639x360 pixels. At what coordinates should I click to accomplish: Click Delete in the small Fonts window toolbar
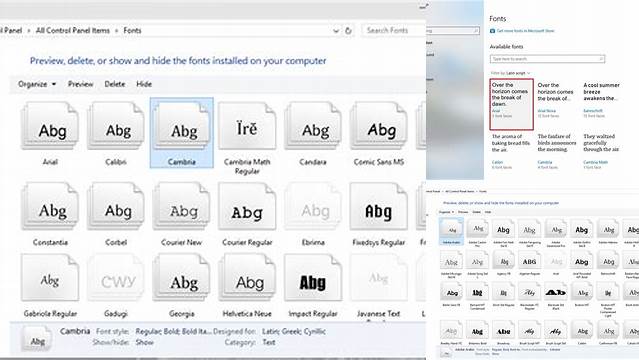[476, 212]
